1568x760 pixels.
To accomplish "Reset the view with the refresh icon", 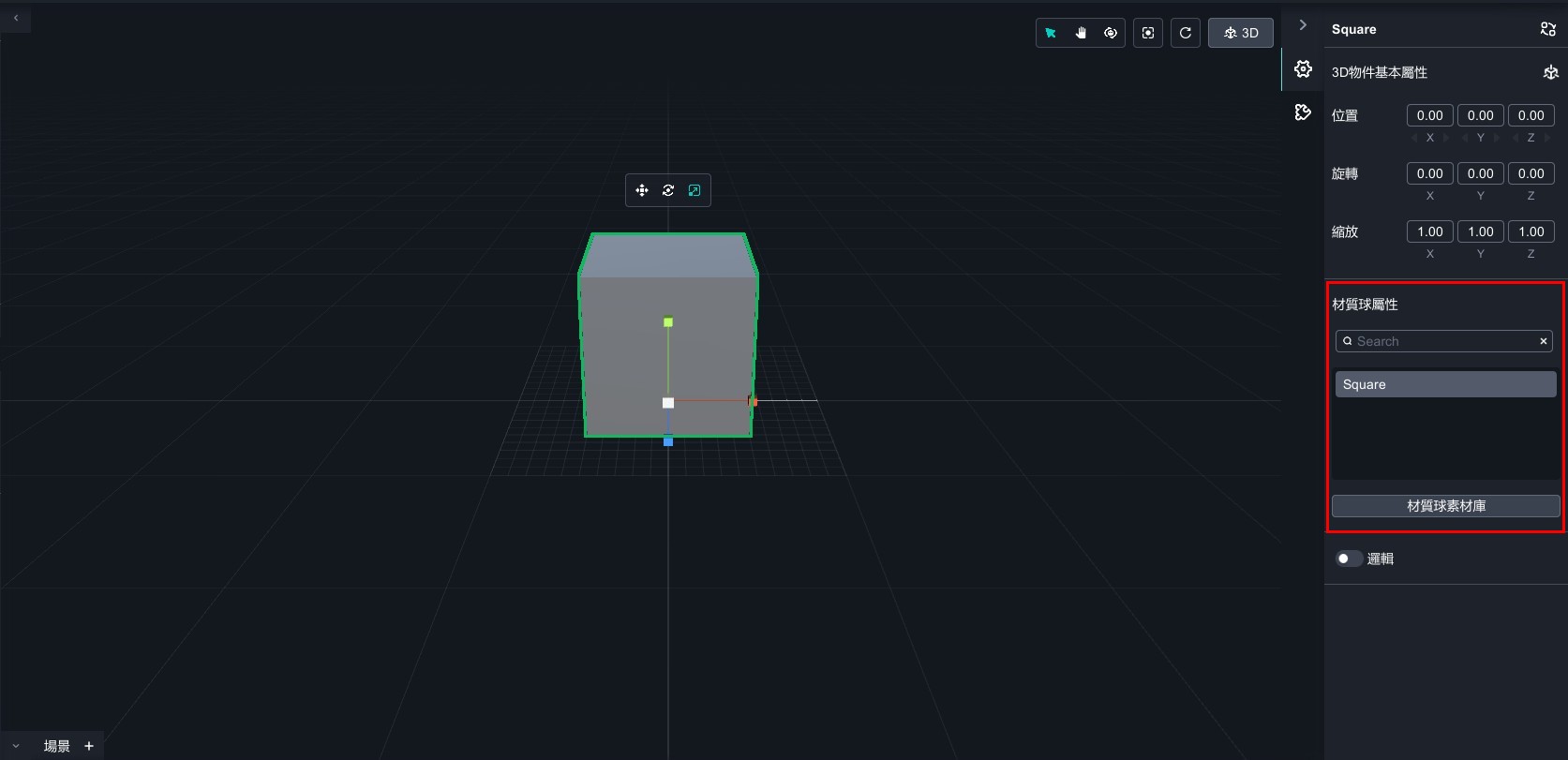I will coord(1186,33).
